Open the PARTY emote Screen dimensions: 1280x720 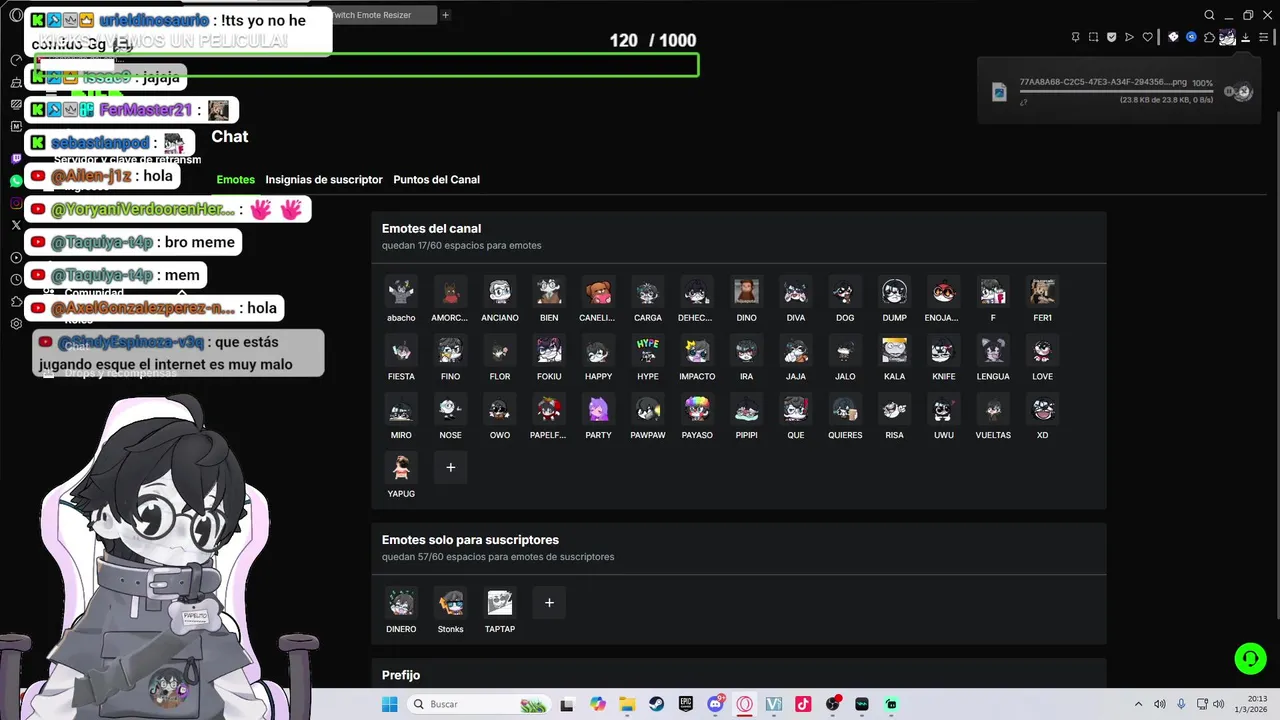click(x=598, y=410)
